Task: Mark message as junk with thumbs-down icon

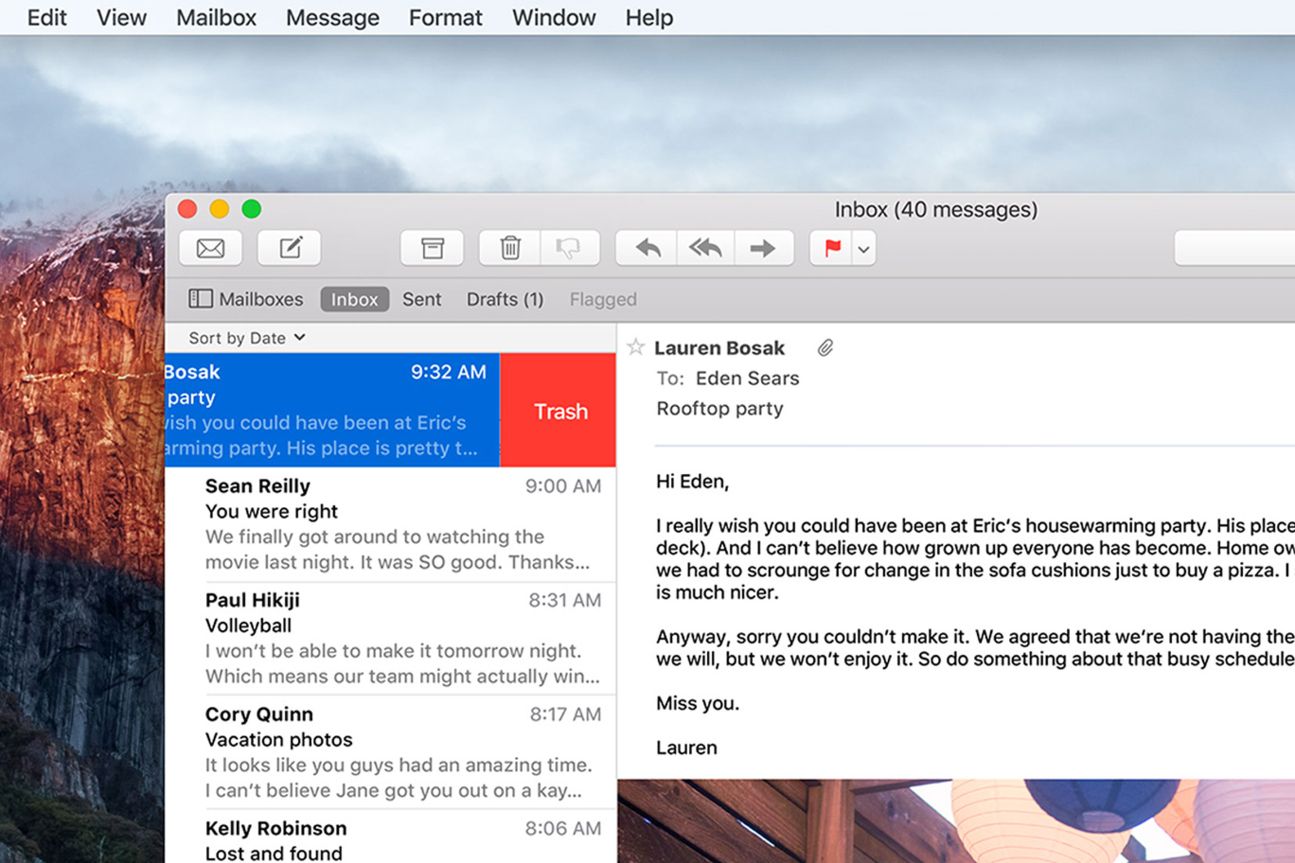Action: click(x=569, y=248)
